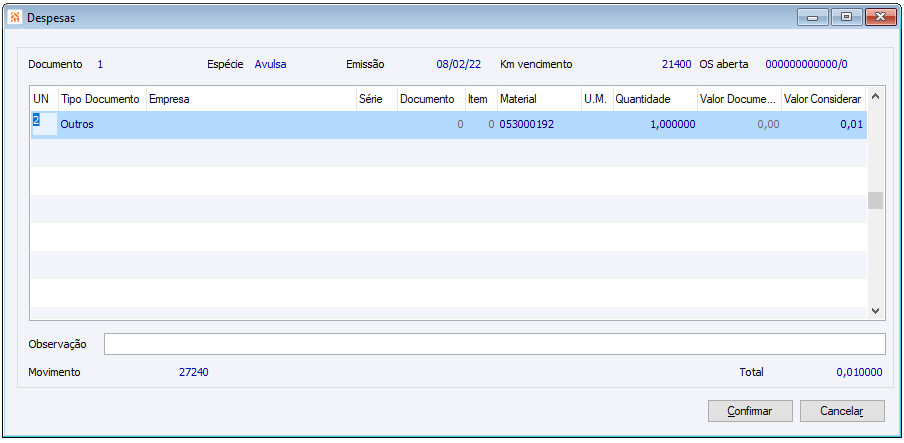Click the Emissão date 08/02/22
Screen dimensions: 904x443
[x=458, y=65]
